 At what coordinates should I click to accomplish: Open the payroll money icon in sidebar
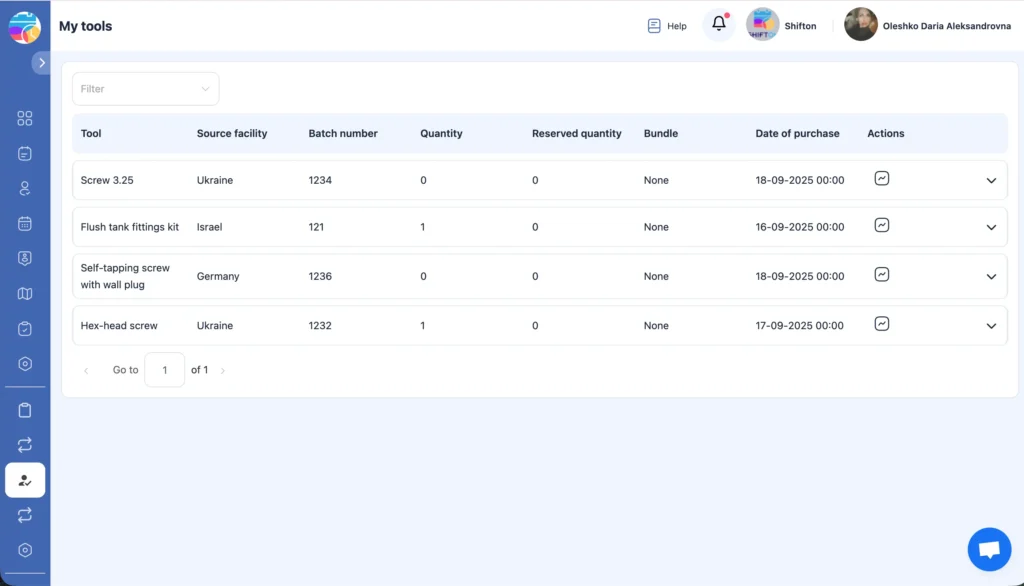point(24,258)
